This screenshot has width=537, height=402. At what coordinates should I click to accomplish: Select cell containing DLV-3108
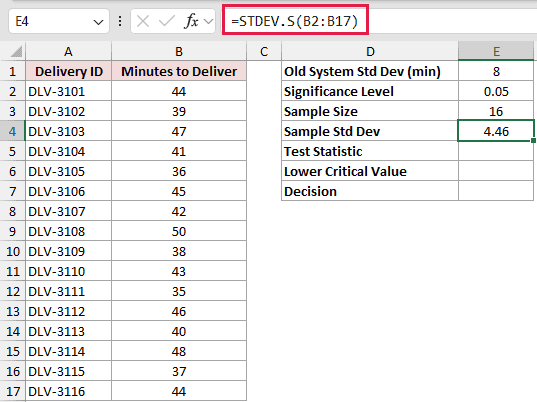point(68,231)
